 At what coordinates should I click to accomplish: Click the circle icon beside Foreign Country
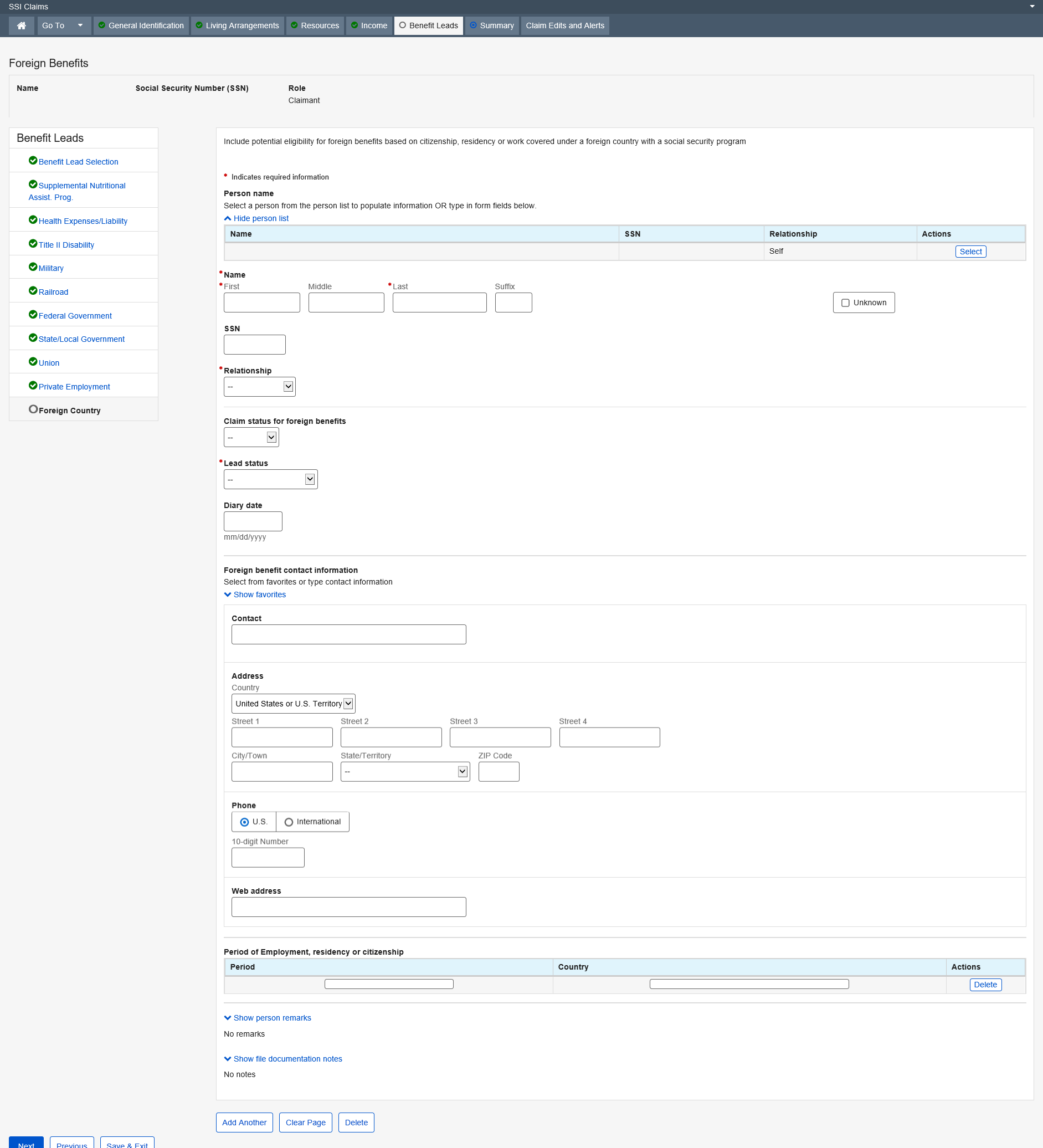pos(33,409)
